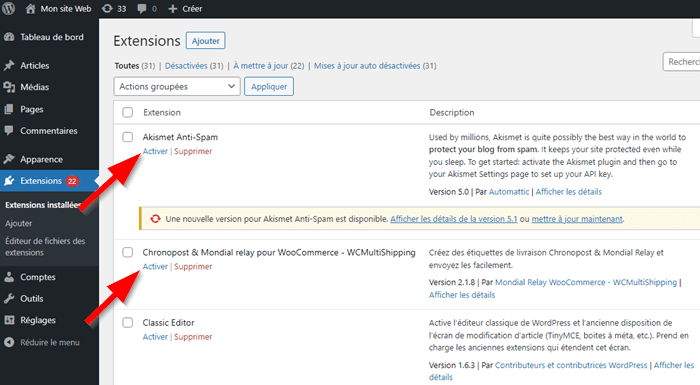Viewport: 700px width, 385px height.
Task: Click the Extension column header
Action: (x=162, y=112)
